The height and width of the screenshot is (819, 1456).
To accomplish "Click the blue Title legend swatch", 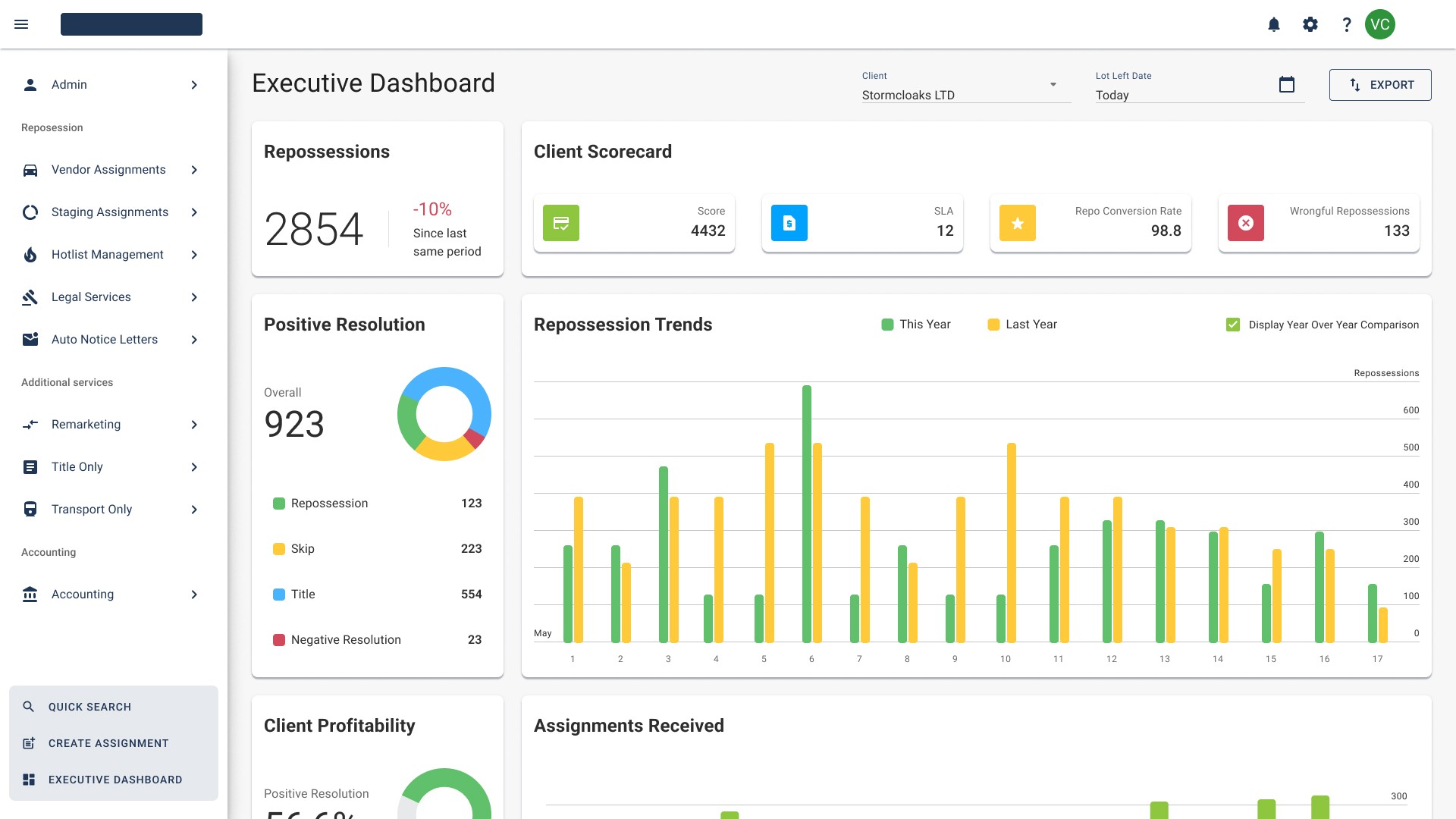I will (x=279, y=595).
